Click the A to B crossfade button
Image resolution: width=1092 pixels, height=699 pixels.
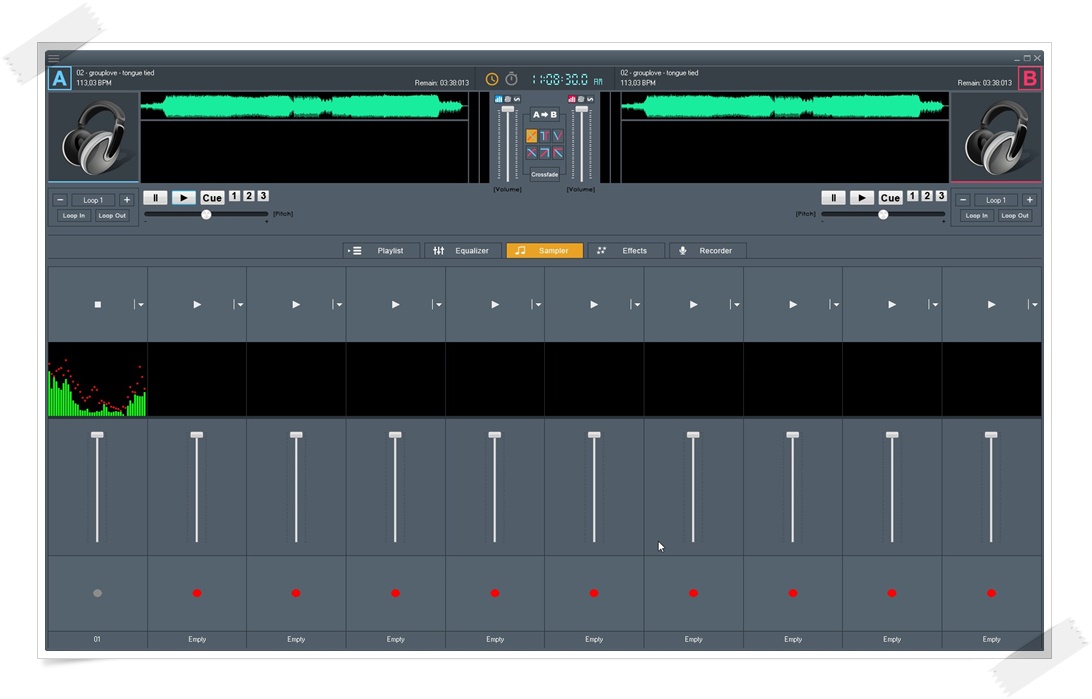point(545,114)
